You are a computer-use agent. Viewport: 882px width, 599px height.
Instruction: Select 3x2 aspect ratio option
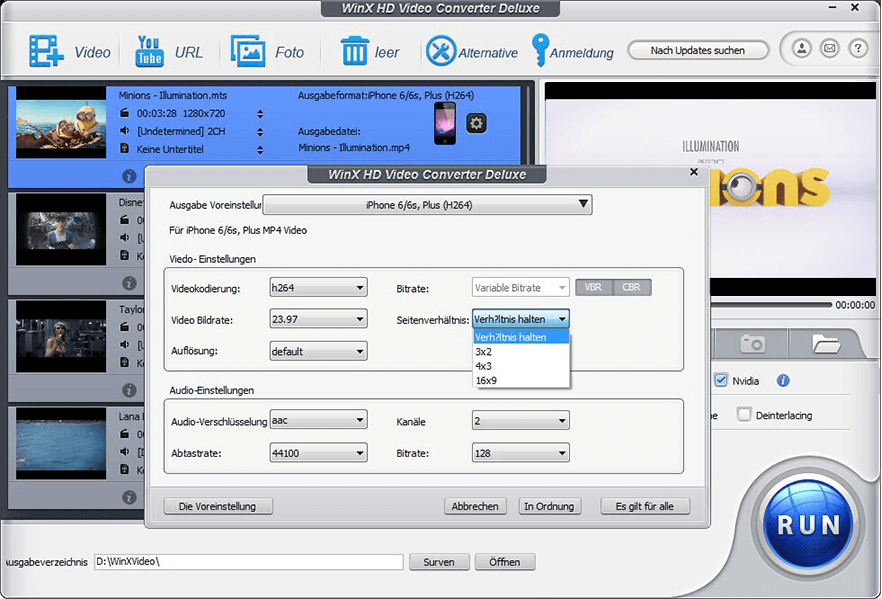point(521,352)
